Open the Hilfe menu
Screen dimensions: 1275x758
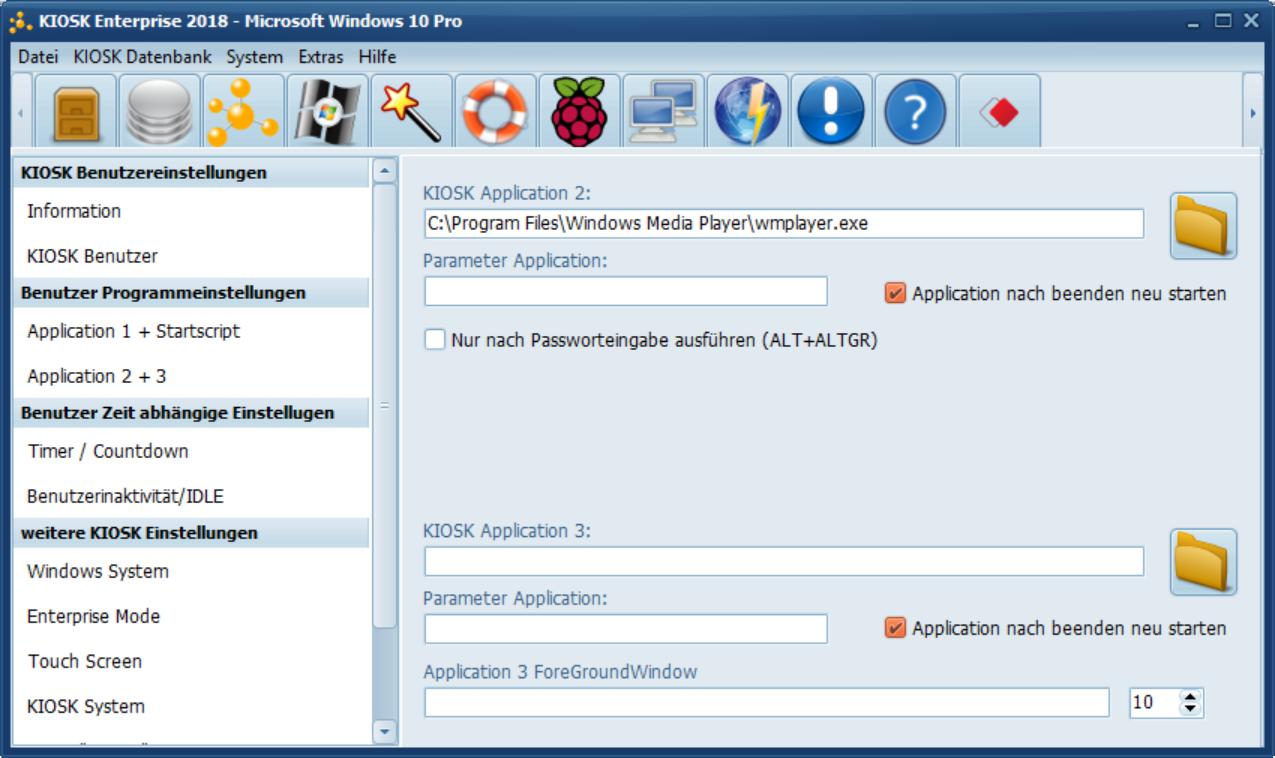[x=377, y=57]
